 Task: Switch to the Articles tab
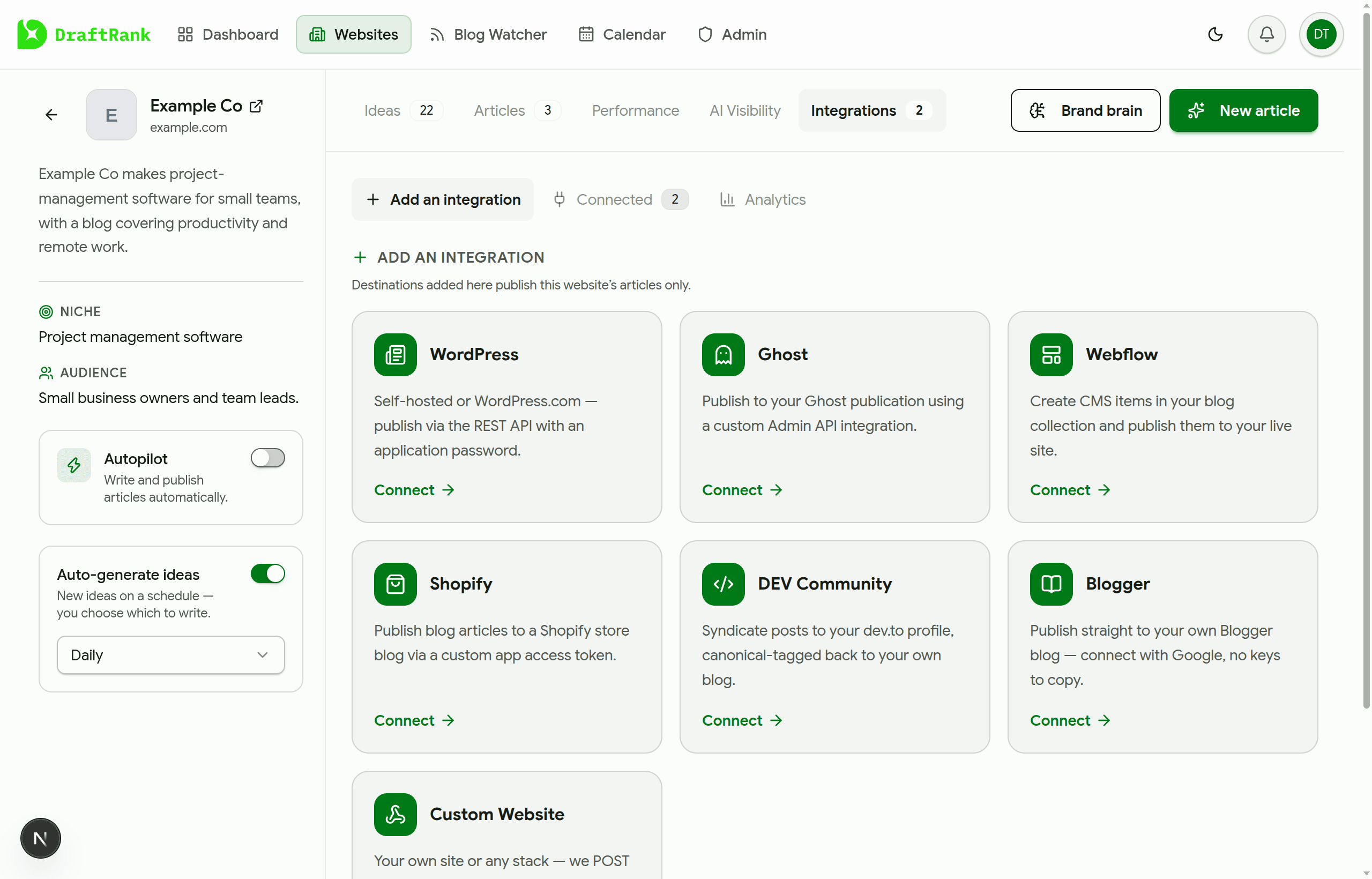coord(517,110)
